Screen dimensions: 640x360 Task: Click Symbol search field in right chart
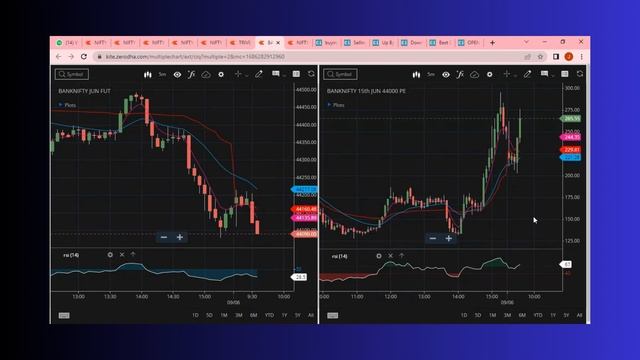click(x=340, y=74)
